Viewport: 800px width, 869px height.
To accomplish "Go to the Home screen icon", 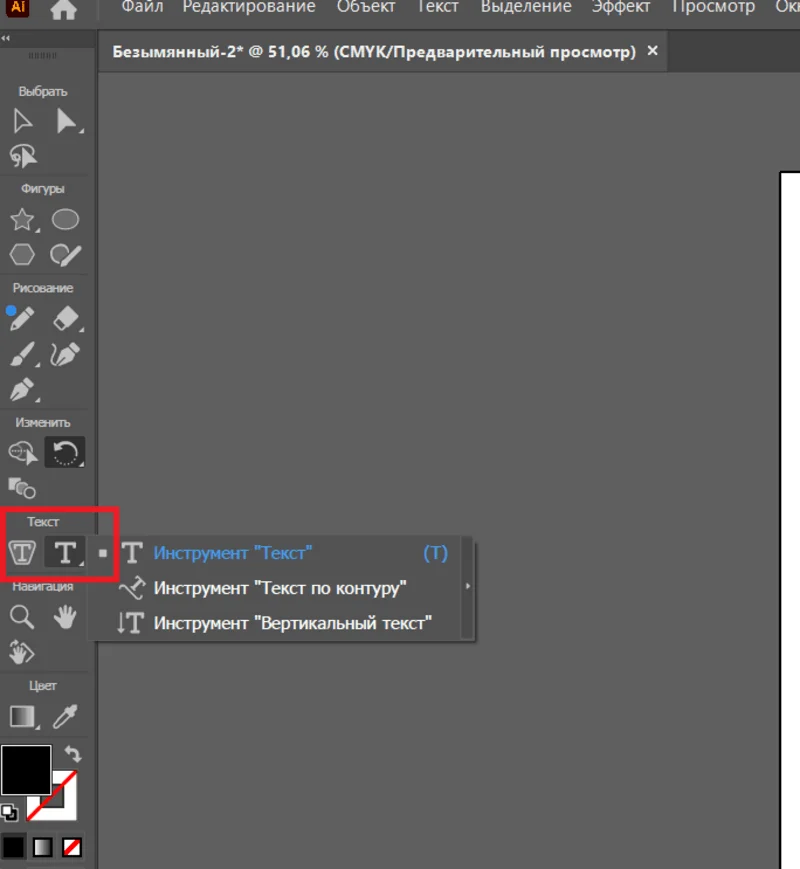I will pos(63,9).
